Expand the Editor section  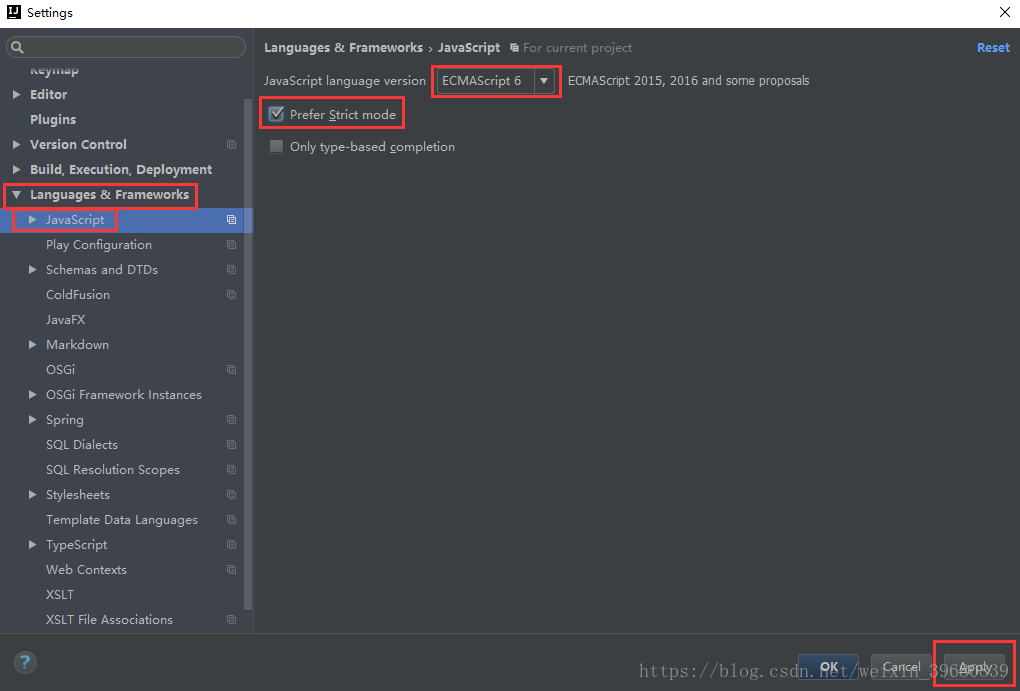click(17, 94)
